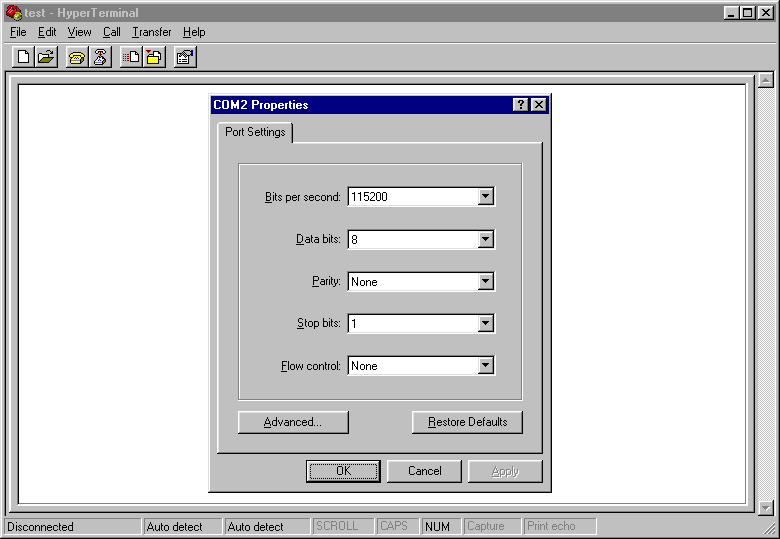
Task: Expand the Bits per second dropdown arrow
Action: (486, 196)
